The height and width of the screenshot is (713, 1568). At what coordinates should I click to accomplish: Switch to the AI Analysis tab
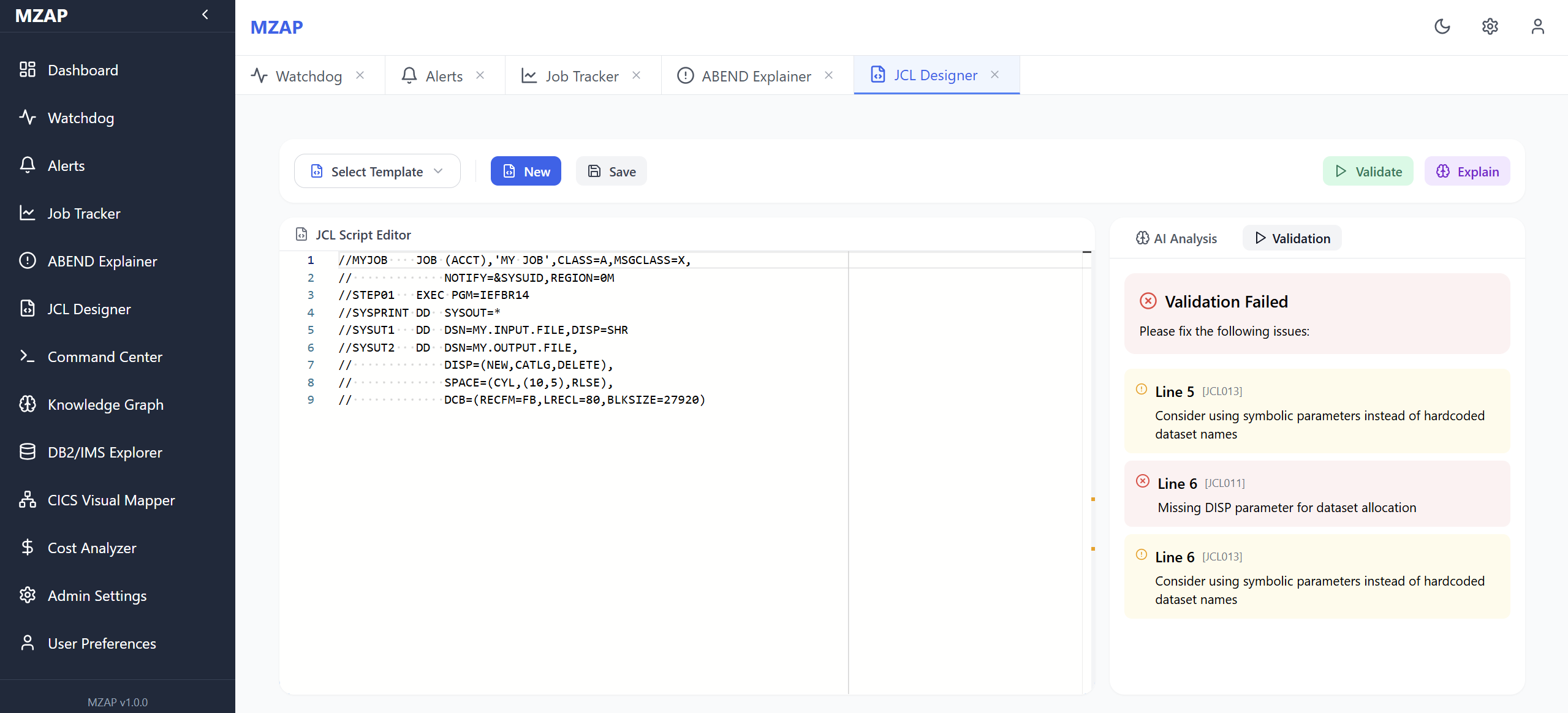click(1176, 238)
